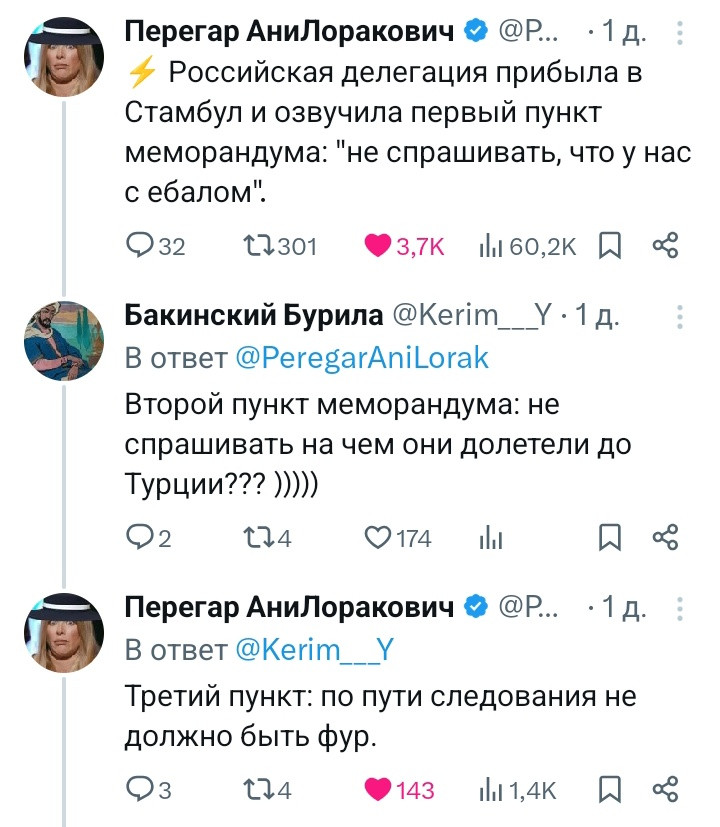Reply to Бакинский Бурила's comment
The height and width of the screenshot is (827, 720).
[x=141, y=539]
